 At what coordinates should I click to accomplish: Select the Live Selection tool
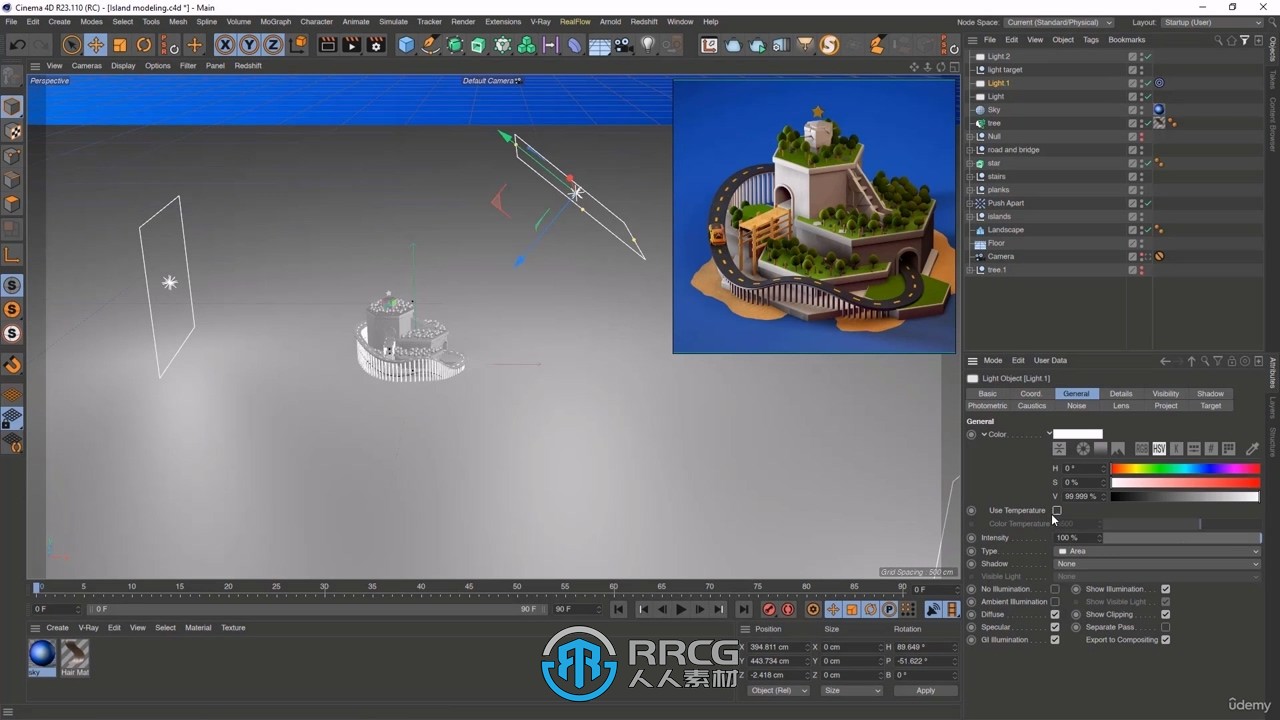click(71, 44)
